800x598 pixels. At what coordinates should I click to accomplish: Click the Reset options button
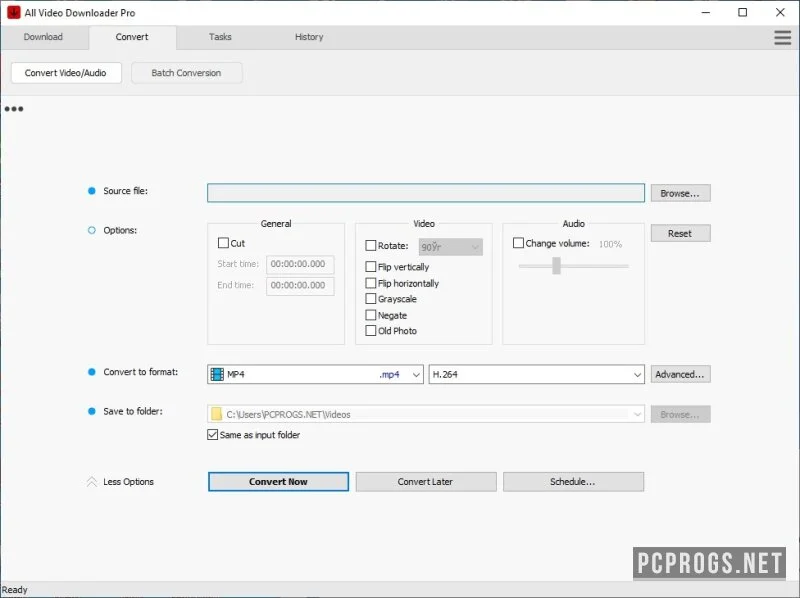680,233
